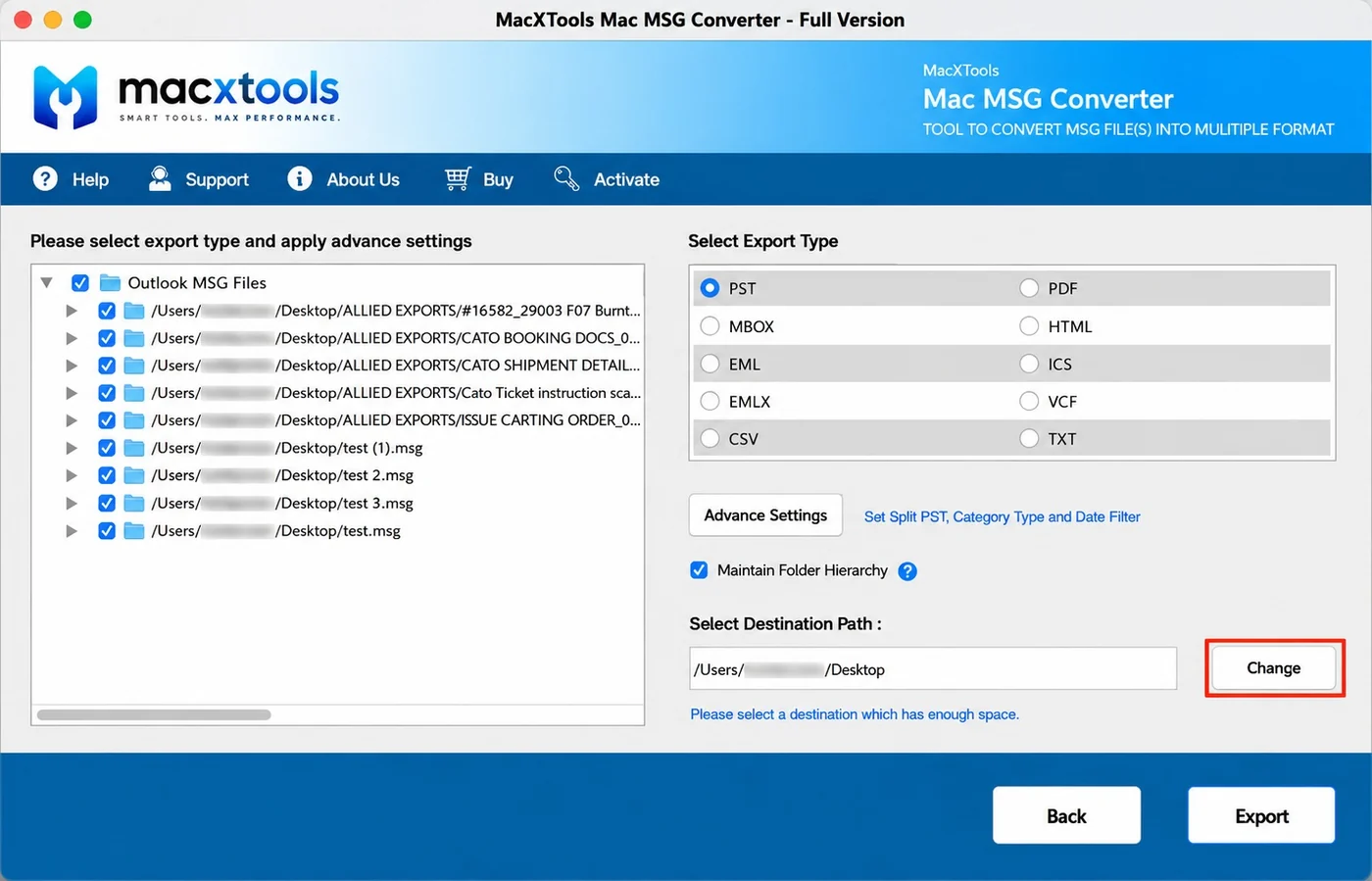Click the test 2.msg path text
The height and width of the screenshot is (881, 1372).
pyautogui.click(x=282, y=475)
